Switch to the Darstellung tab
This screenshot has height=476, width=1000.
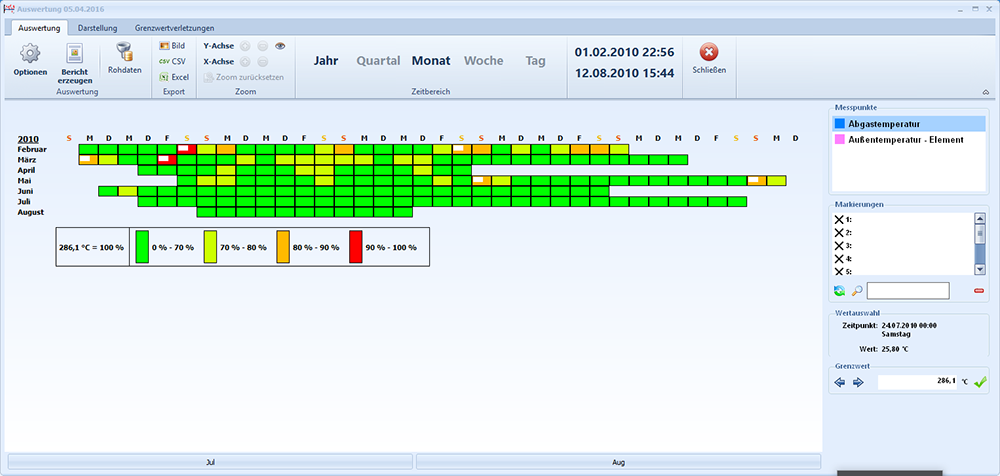pyautogui.click(x=98, y=28)
